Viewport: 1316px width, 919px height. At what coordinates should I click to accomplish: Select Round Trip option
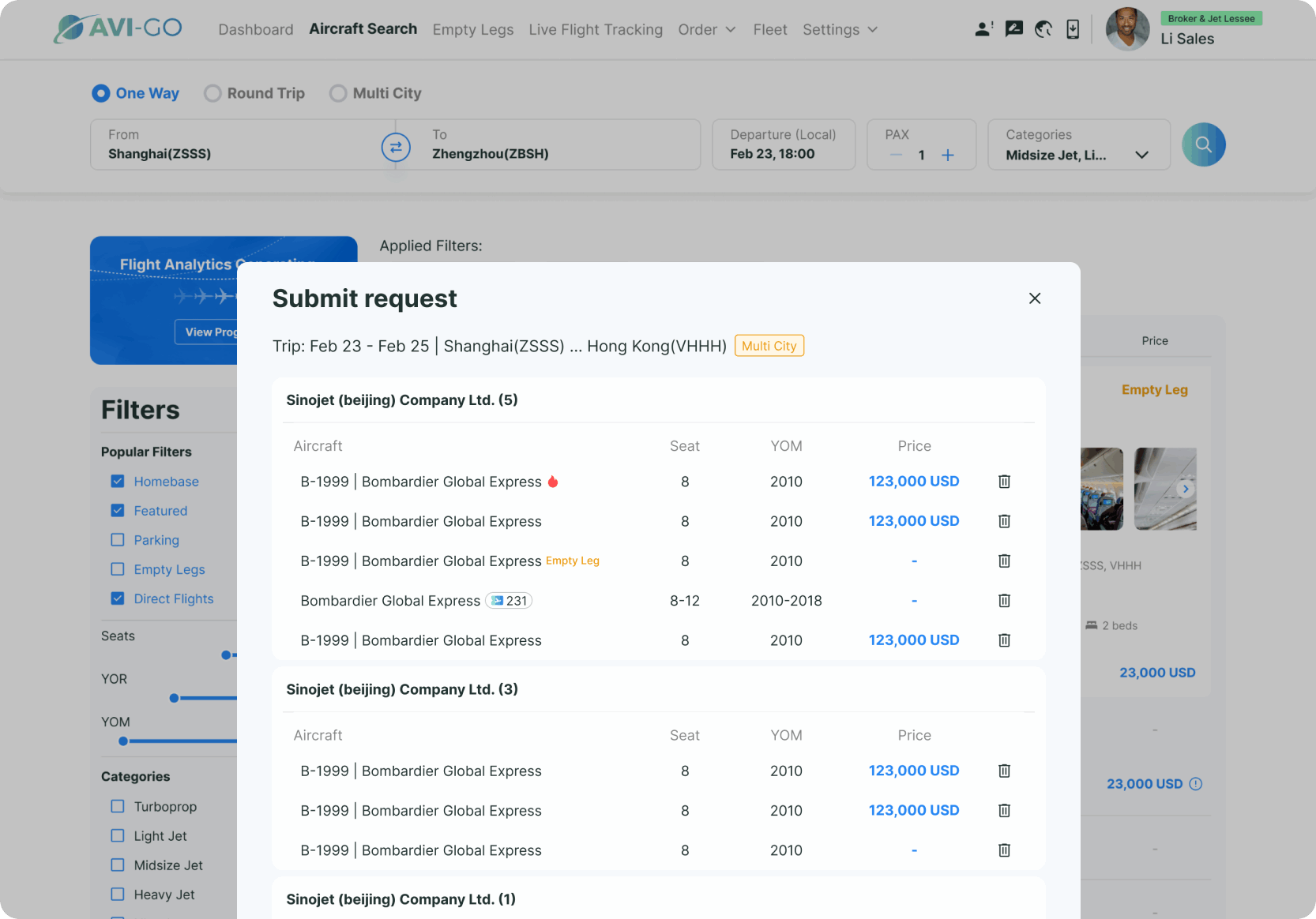coord(254,93)
